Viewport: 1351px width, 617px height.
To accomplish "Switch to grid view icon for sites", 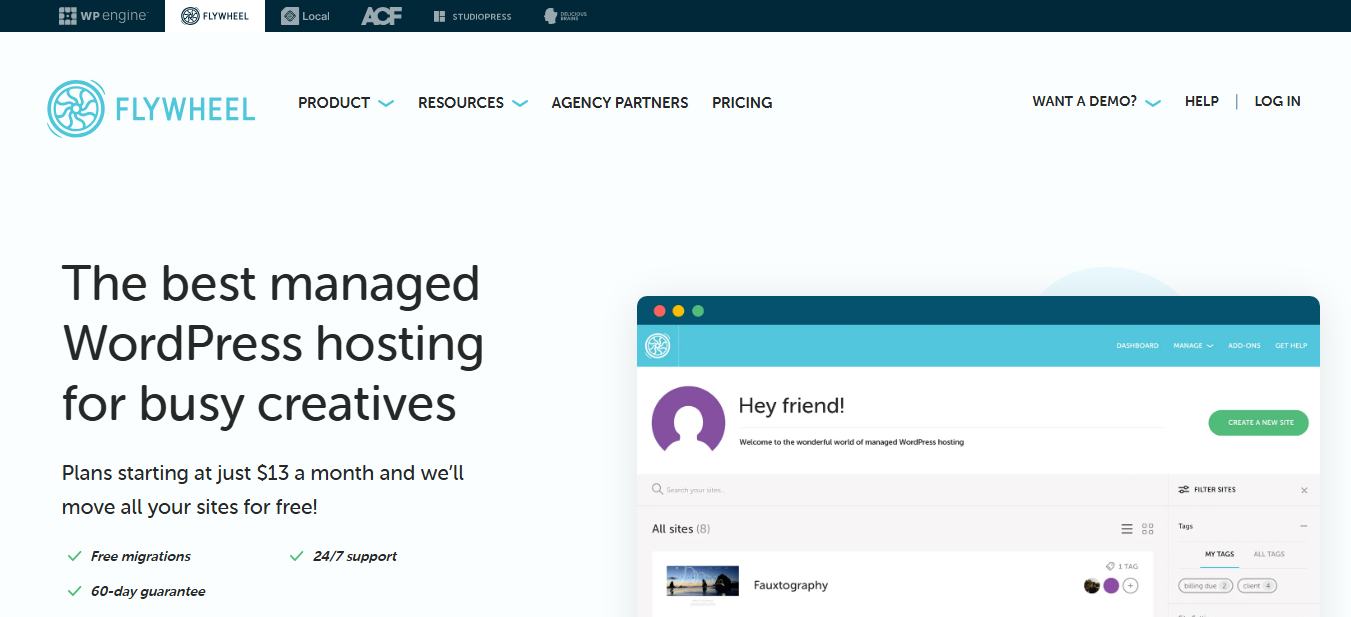I will tap(1148, 529).
